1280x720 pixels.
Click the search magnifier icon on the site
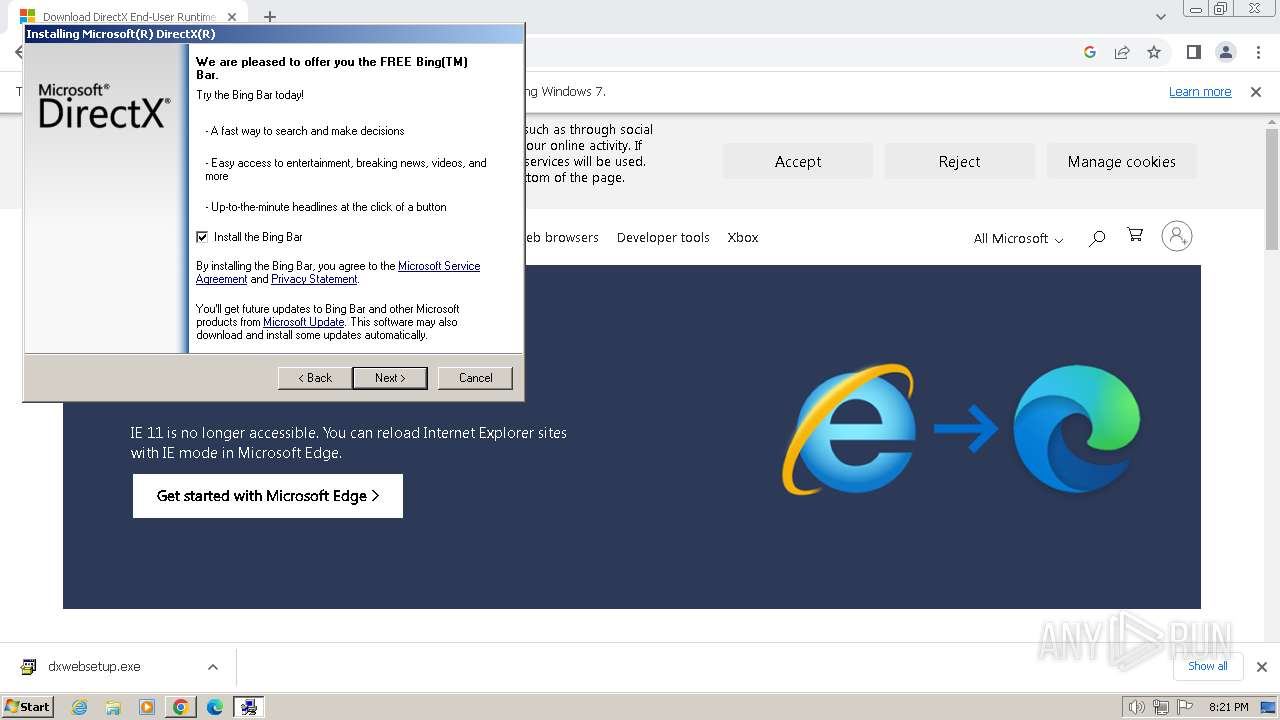[1097, 237]
